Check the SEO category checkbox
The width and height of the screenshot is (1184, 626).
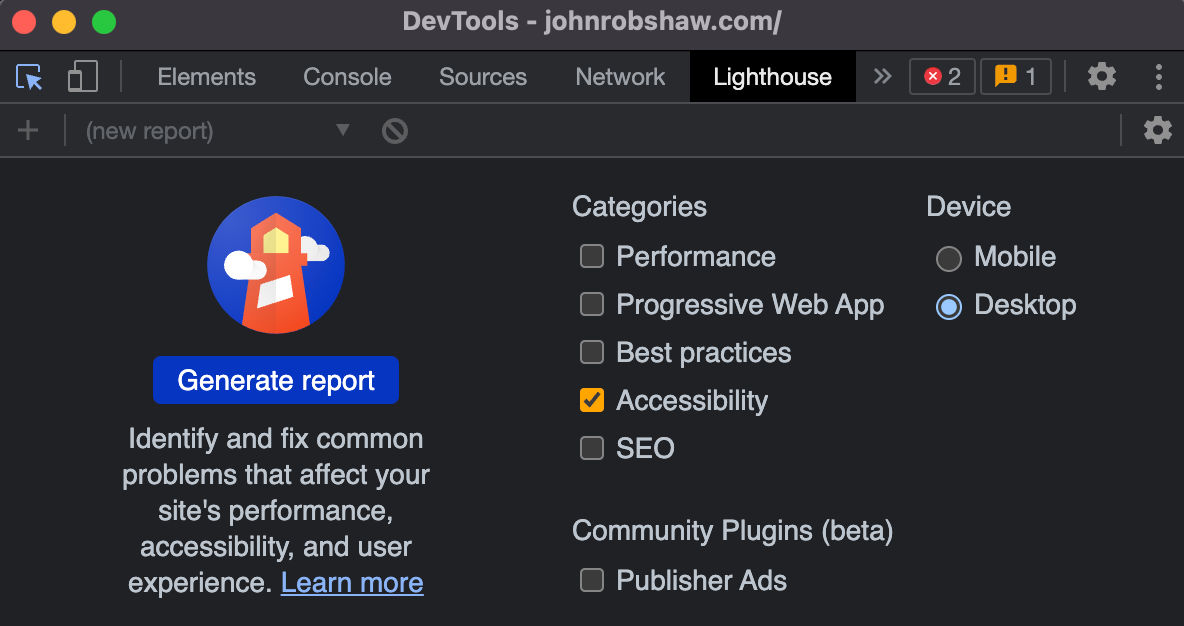pyautogui.click(x=592, y=449)
